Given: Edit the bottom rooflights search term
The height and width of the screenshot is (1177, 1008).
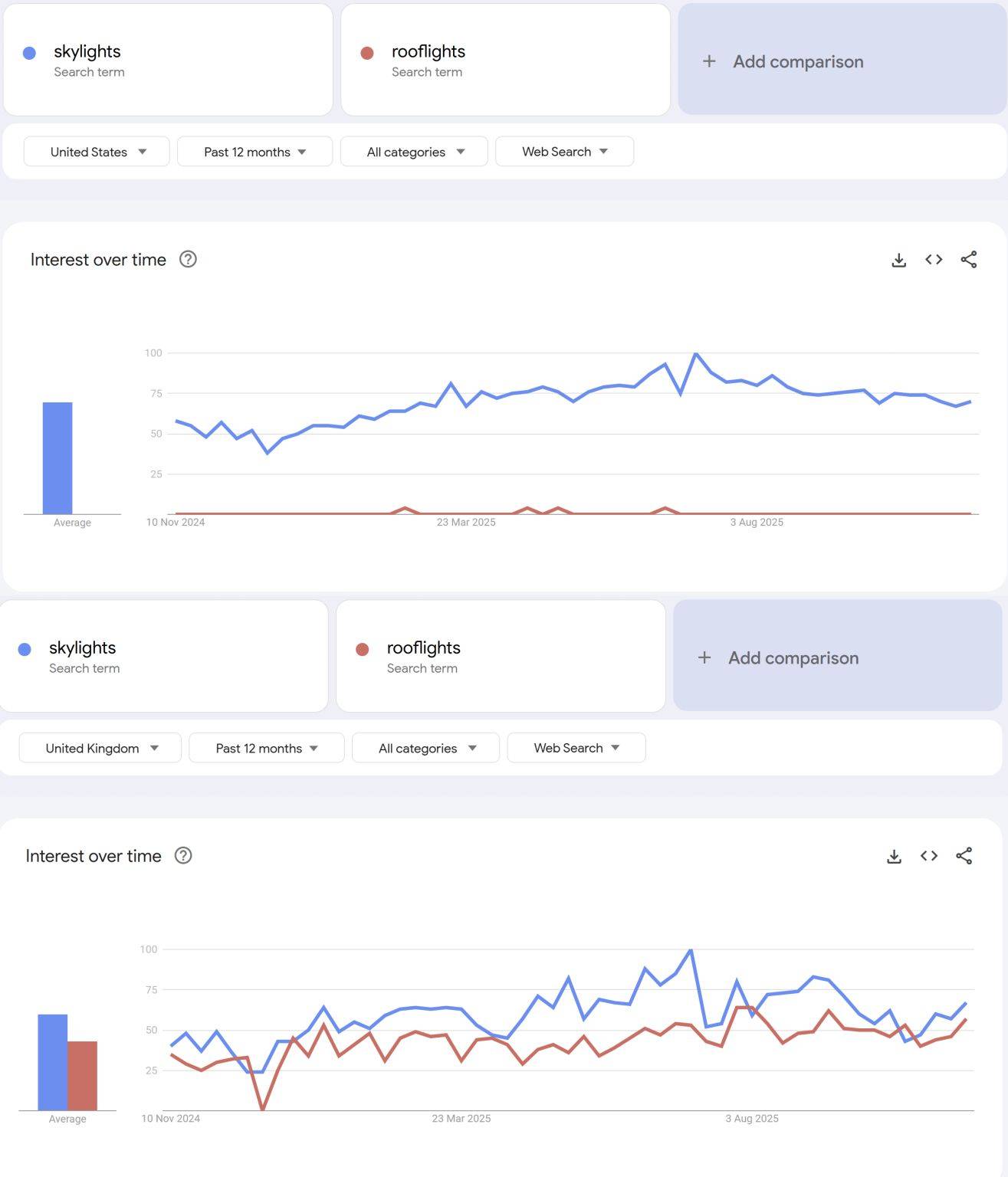Looking at the screenshot, I should point(424,648).
